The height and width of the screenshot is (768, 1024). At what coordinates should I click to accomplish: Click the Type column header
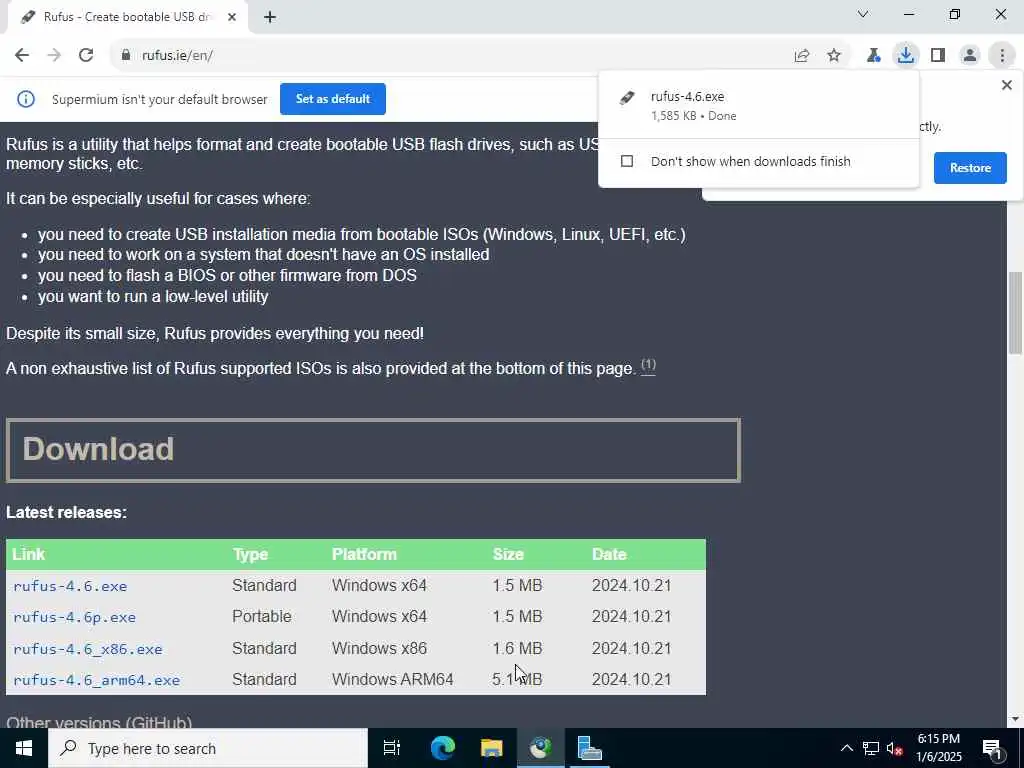point(250,554)
